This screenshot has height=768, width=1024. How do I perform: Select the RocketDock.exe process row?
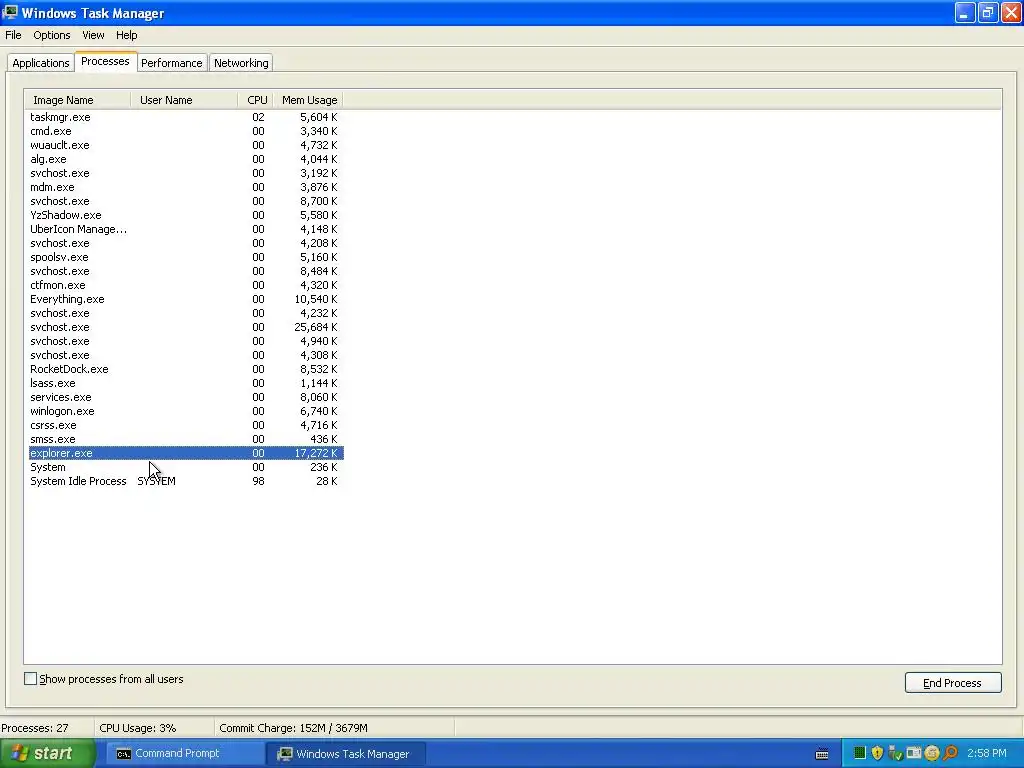(184, 369)
